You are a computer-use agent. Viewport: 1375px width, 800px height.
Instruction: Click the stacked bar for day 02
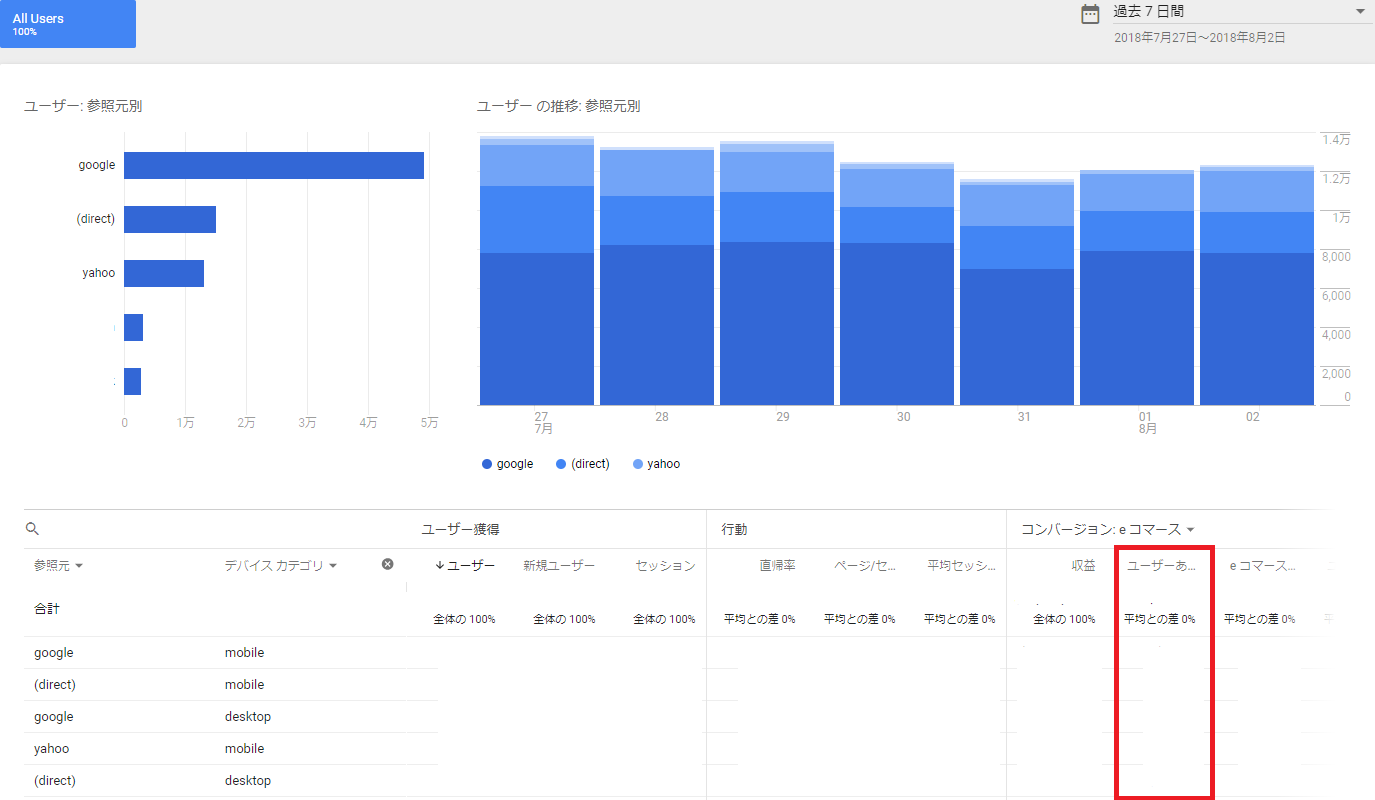click(x=1257, y=285)
